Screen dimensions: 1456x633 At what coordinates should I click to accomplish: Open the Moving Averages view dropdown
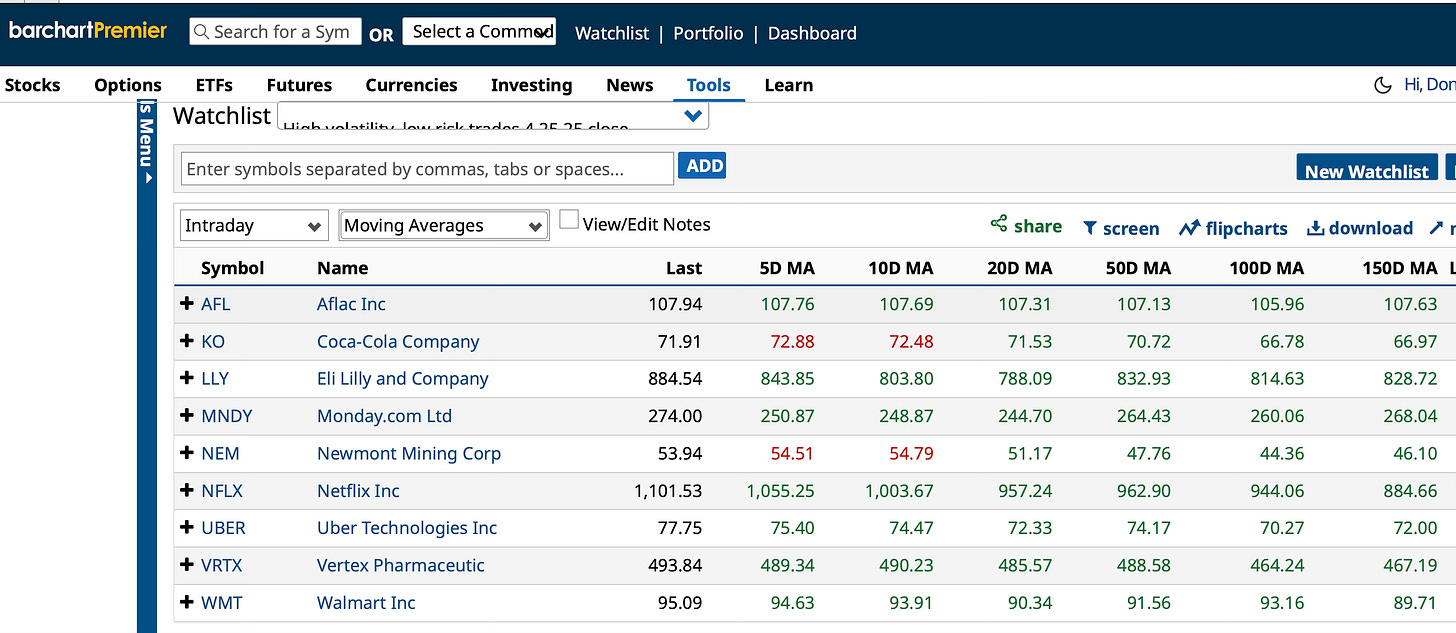(x=444, y=225)
